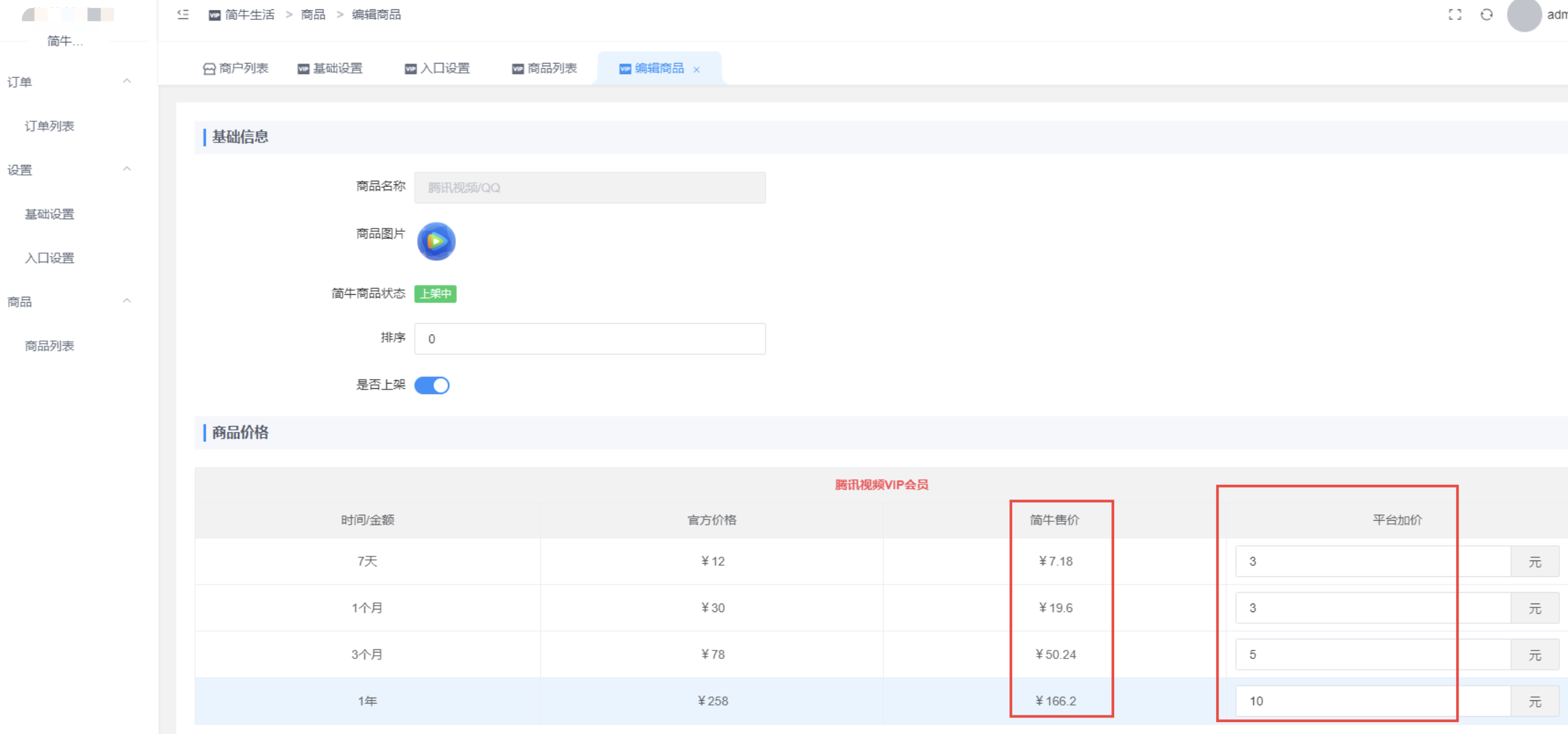1568x734 pixels.
Task: Edit the 平台加价 field for 7天
Action: [x=1373, y=561]
